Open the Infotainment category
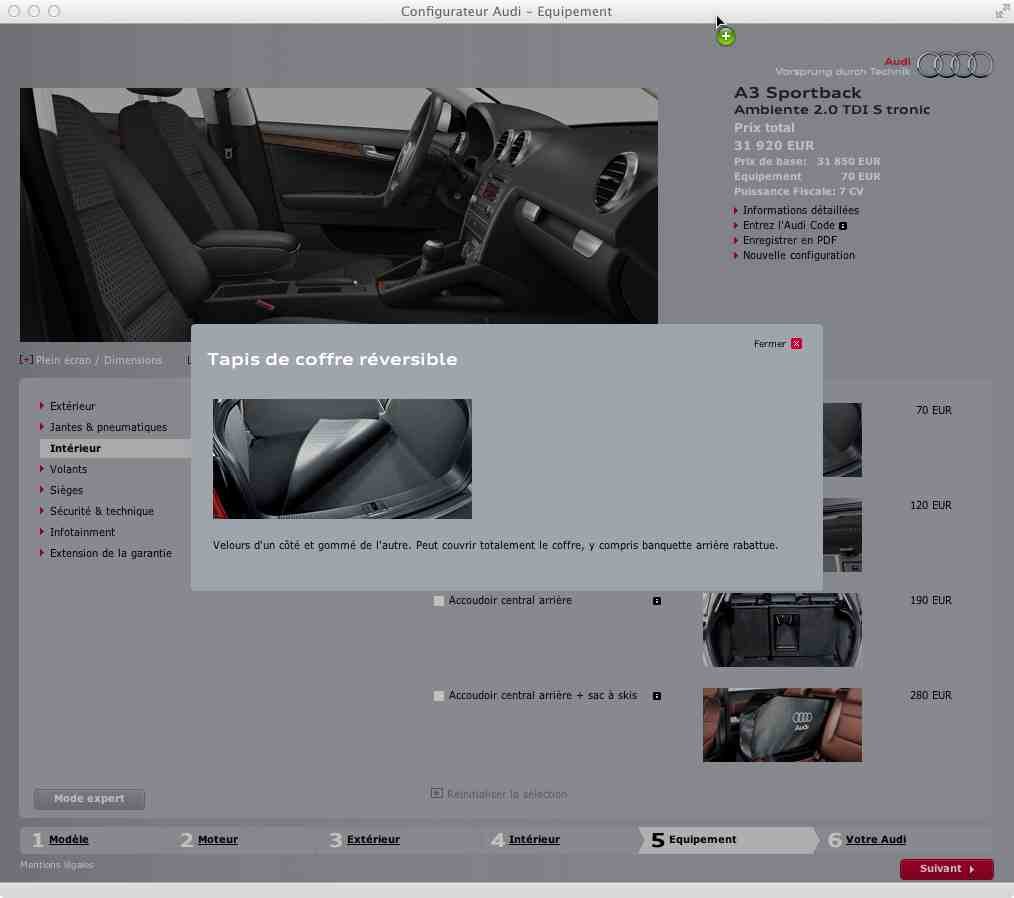Viewport: 1014px width, 898px height. (82, 532)
